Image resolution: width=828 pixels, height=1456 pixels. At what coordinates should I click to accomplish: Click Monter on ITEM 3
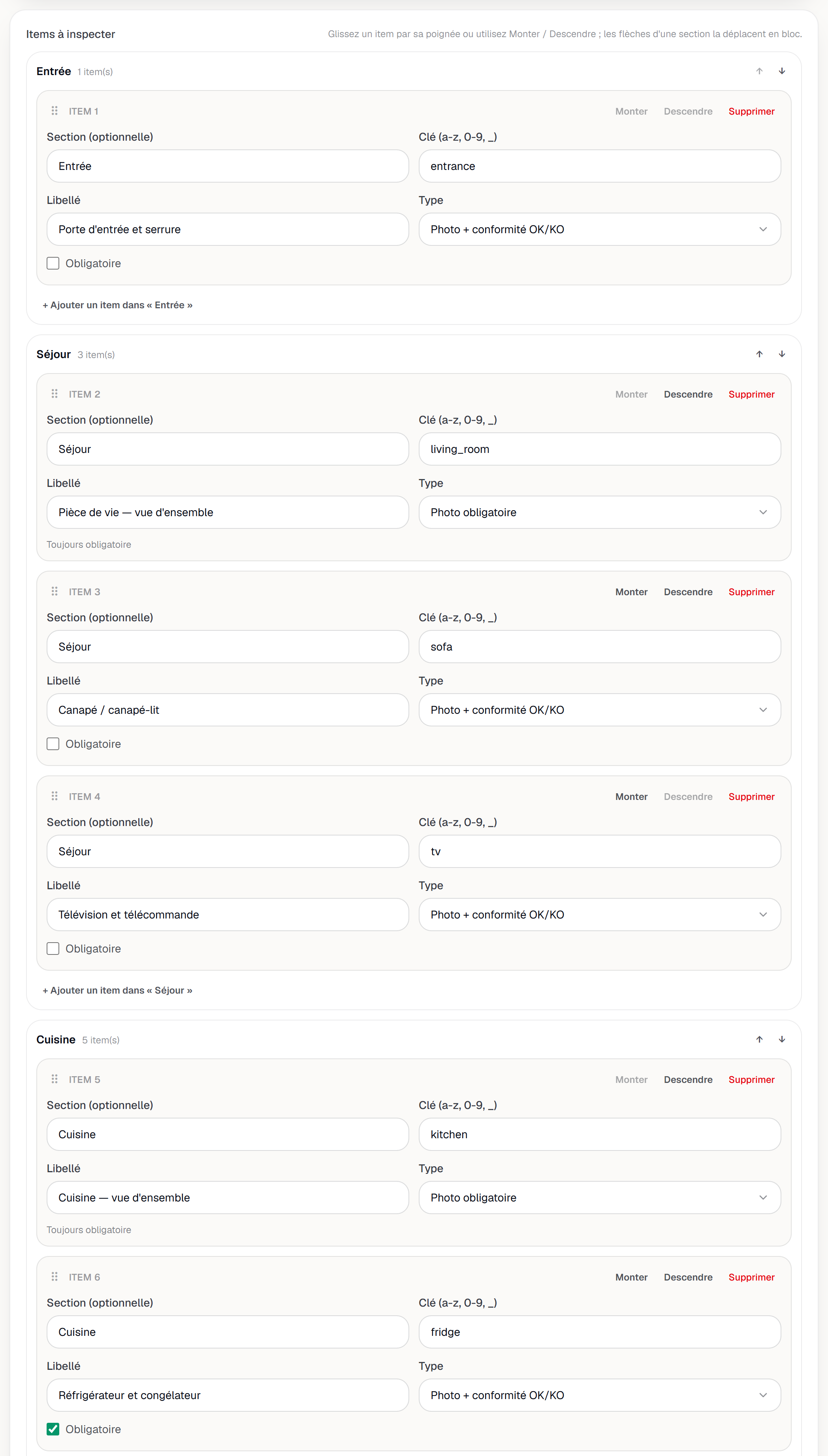point(631,592)
